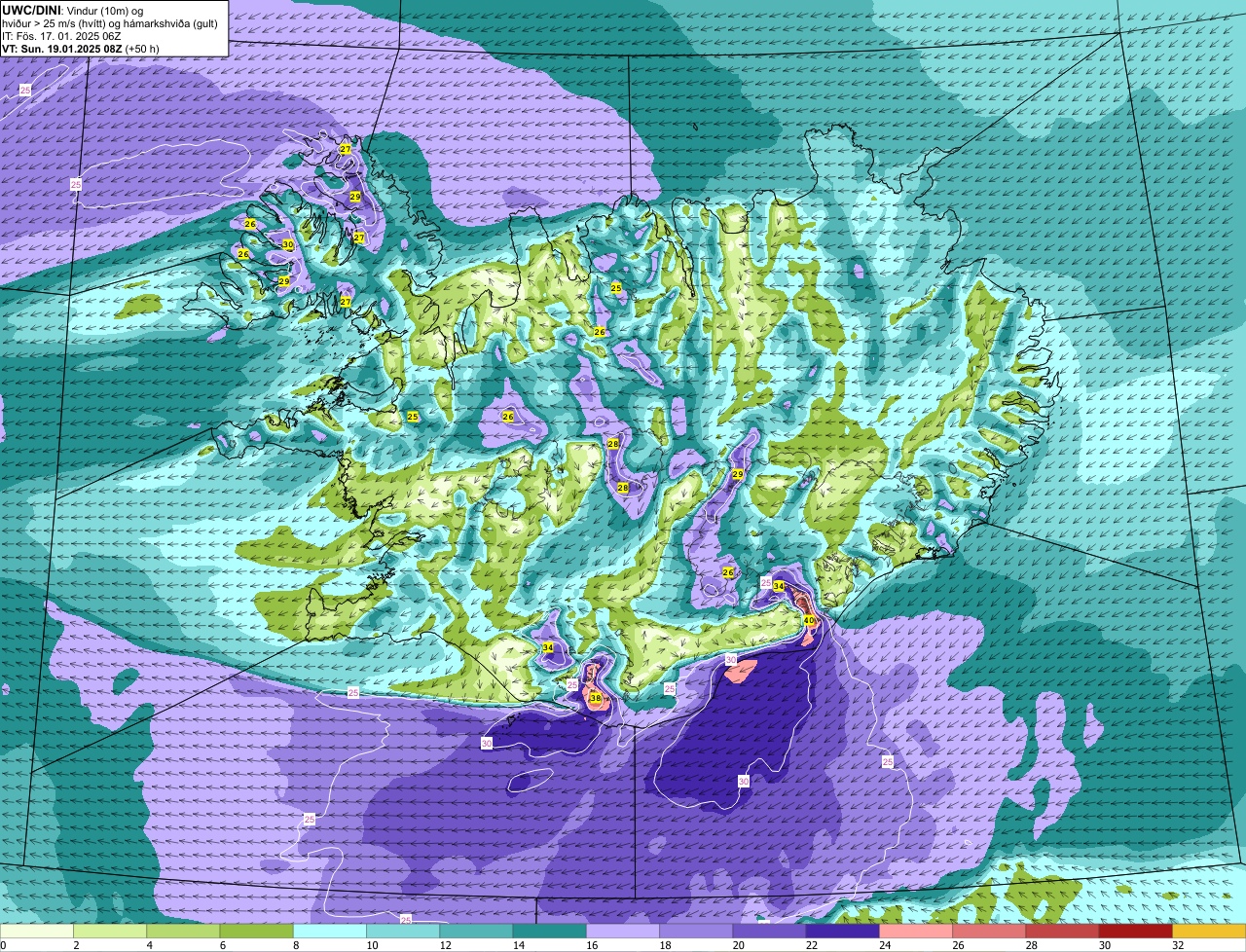The image size is (1246, 952).
Task: Select the light lavender 16–18 m/s scale swatch
Action: 623,932
